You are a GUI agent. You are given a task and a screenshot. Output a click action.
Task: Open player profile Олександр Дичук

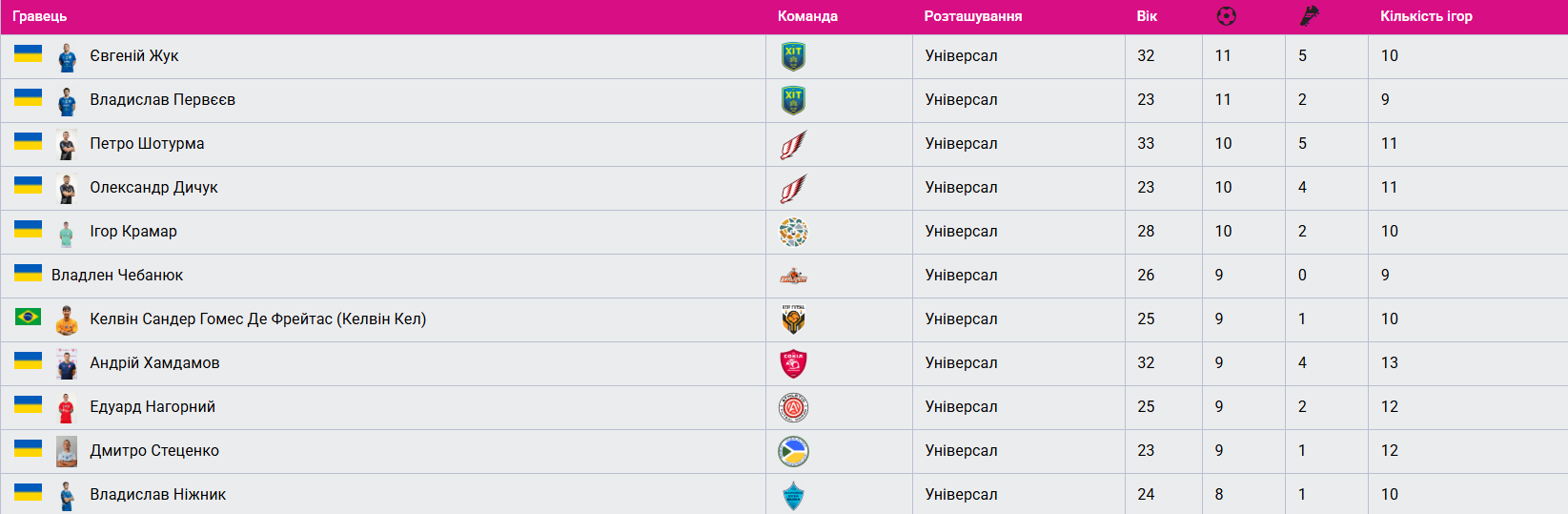coord(153,188)
